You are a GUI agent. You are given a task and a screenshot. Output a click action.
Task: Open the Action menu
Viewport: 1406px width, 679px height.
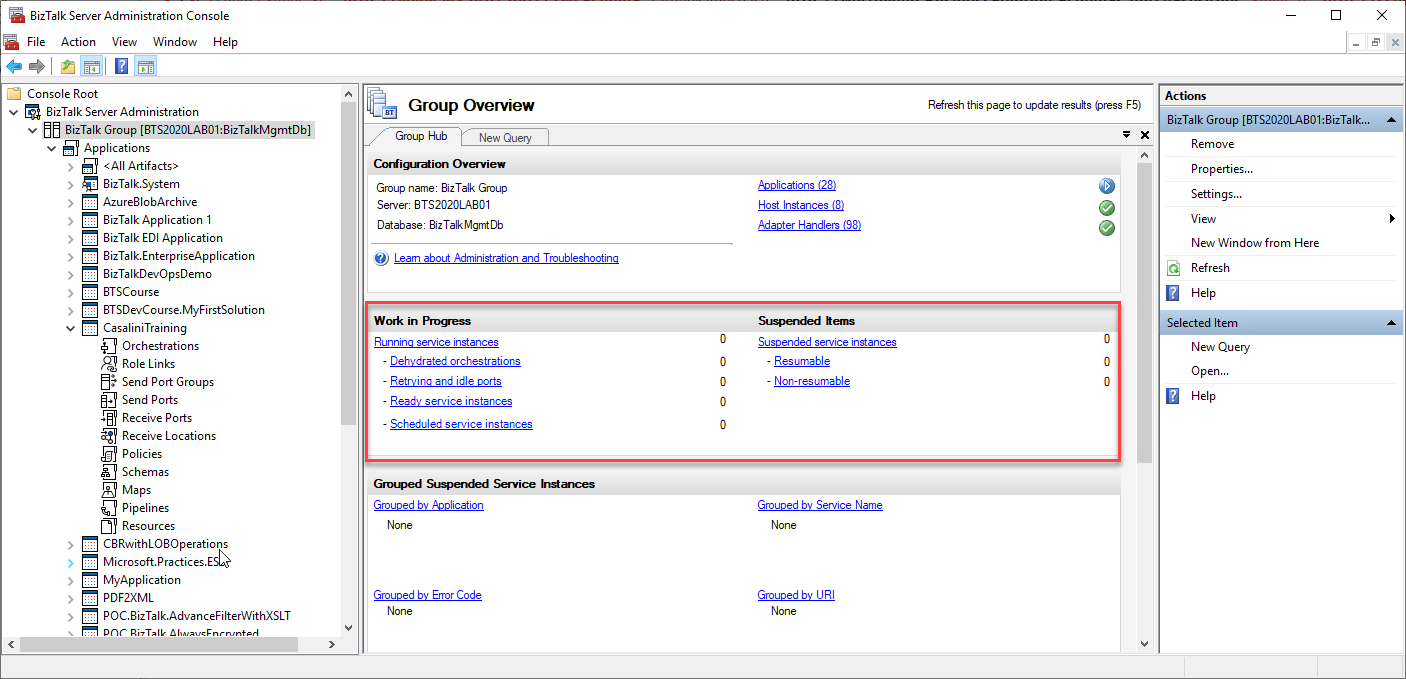point(78,42)
